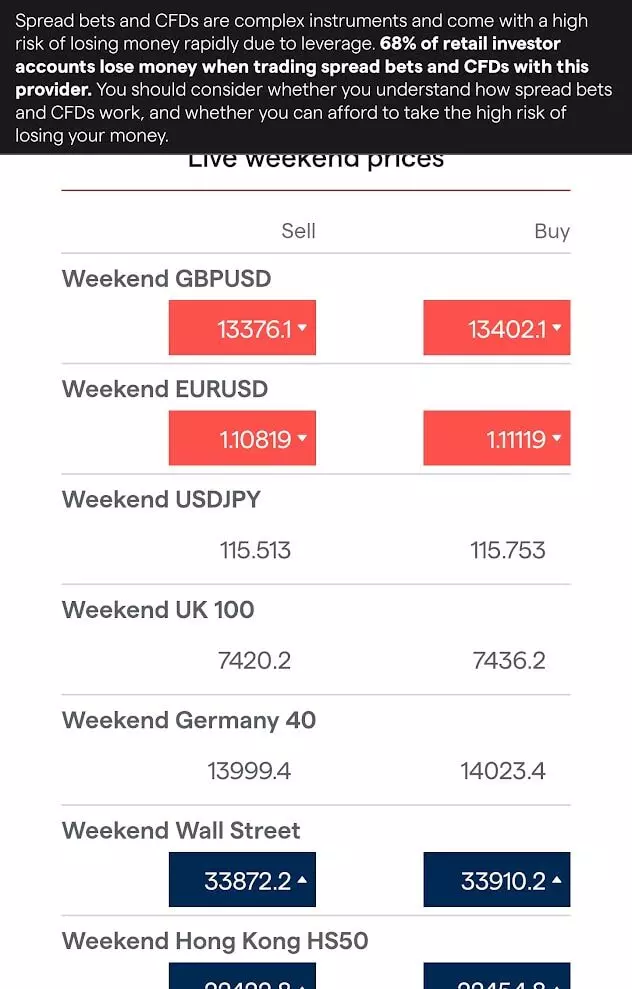The height and width of the screenshot is (989, 632).
Task: Tap the Hong Kong HS50 sell price box
Action: coord(242,976)
